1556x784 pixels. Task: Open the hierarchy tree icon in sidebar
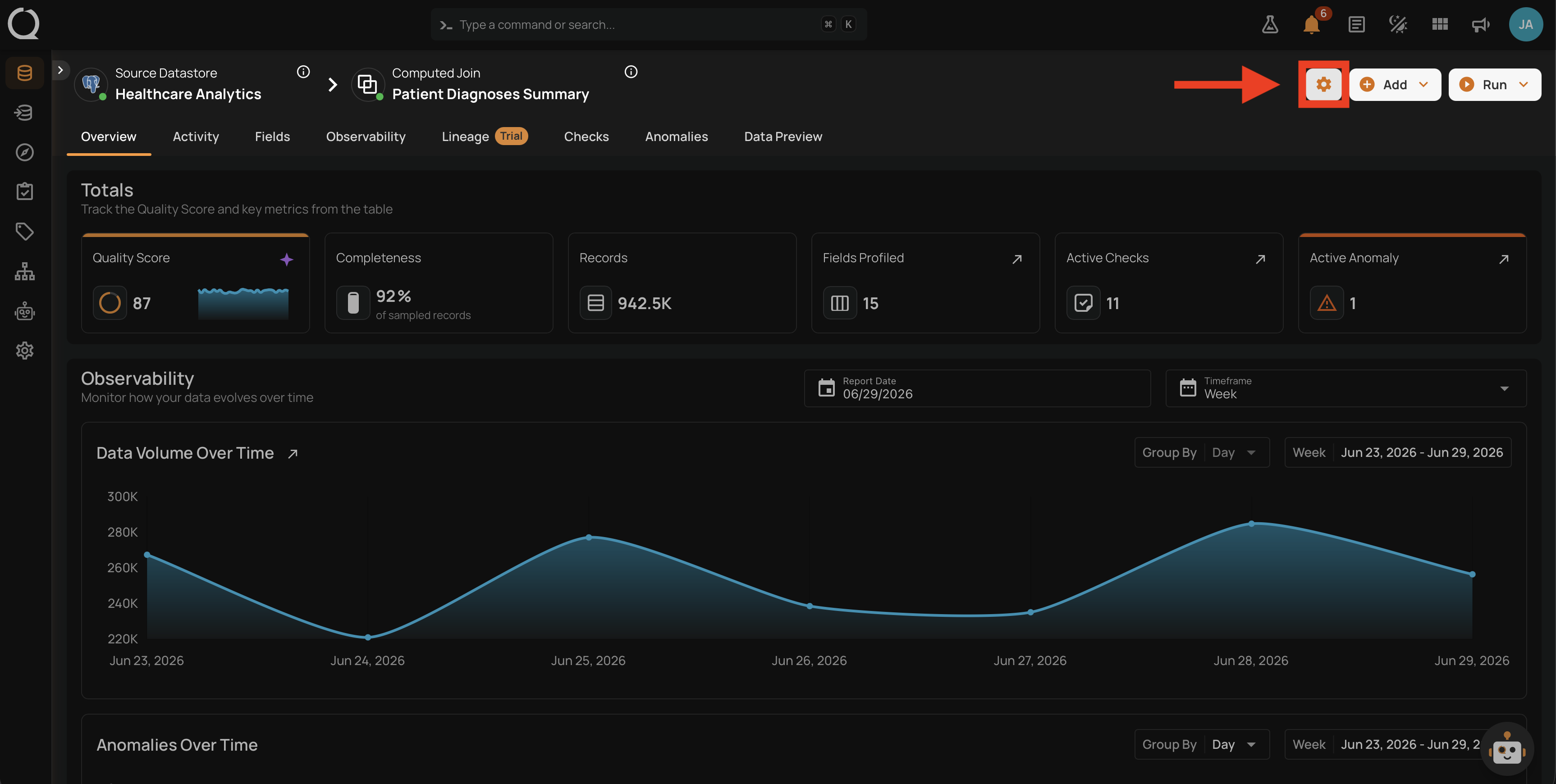[25, 271]
